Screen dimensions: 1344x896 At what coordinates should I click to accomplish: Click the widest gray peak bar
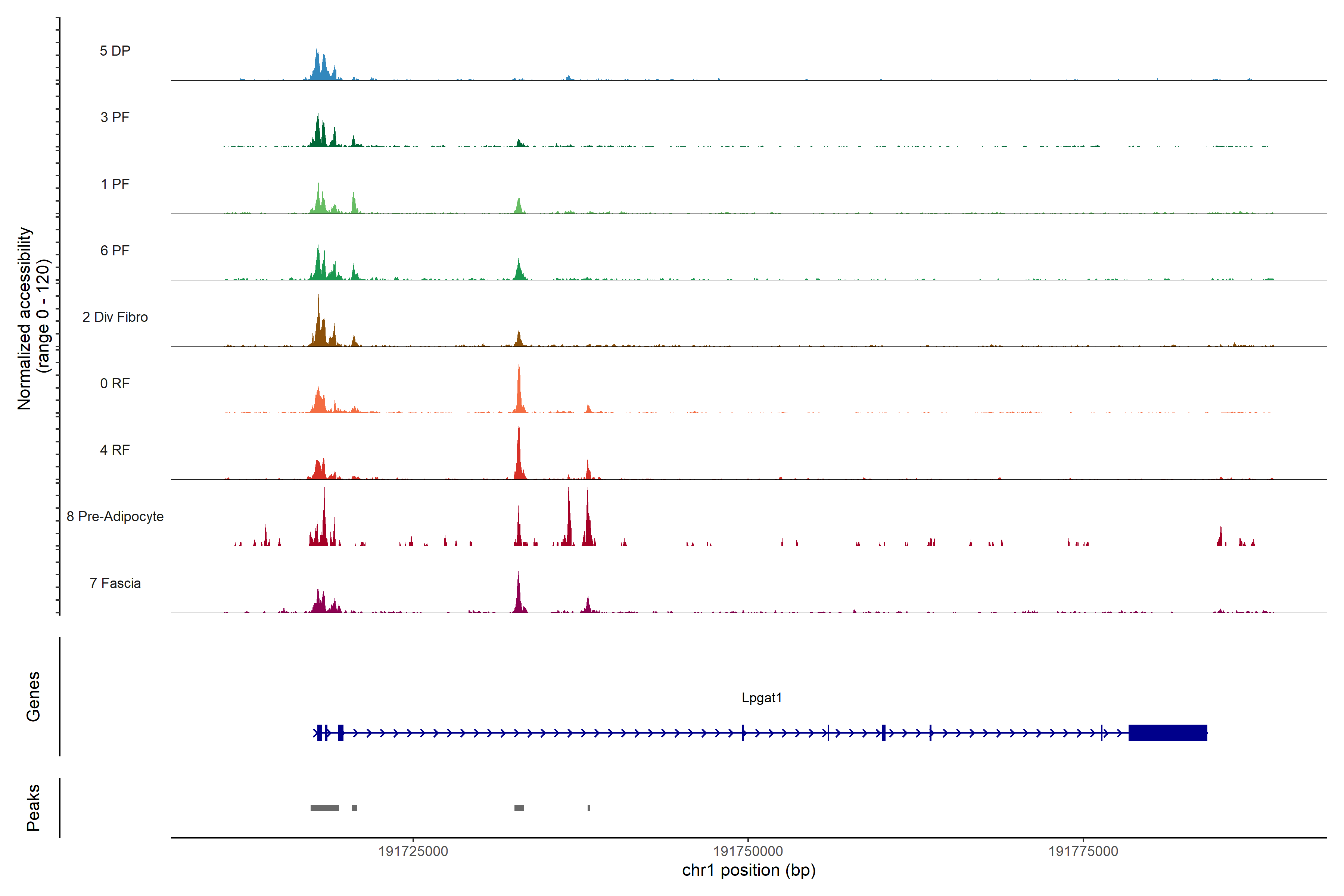(x=324, y=808)
